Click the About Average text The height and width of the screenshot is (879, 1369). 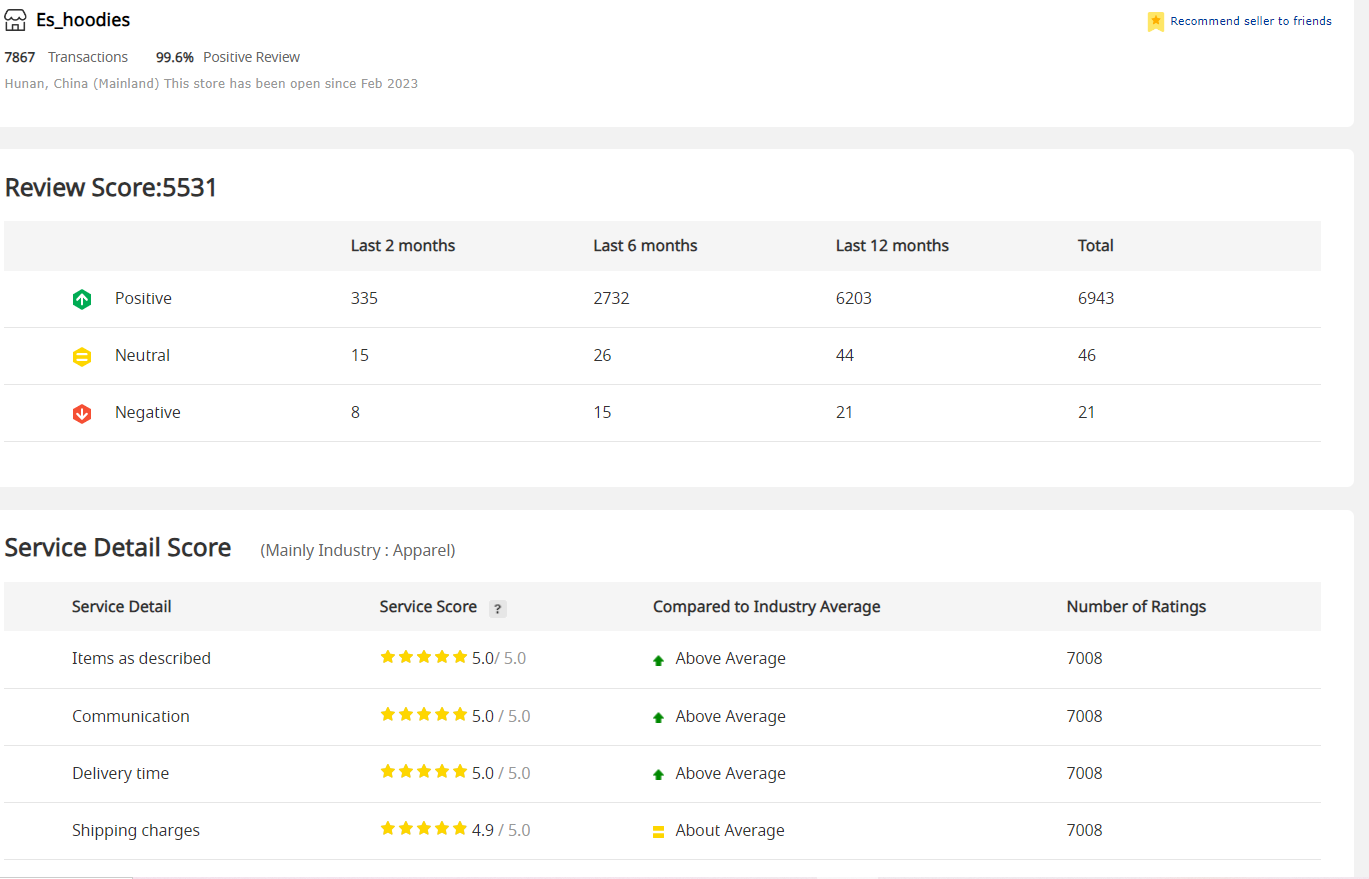(x=730, y=830)
